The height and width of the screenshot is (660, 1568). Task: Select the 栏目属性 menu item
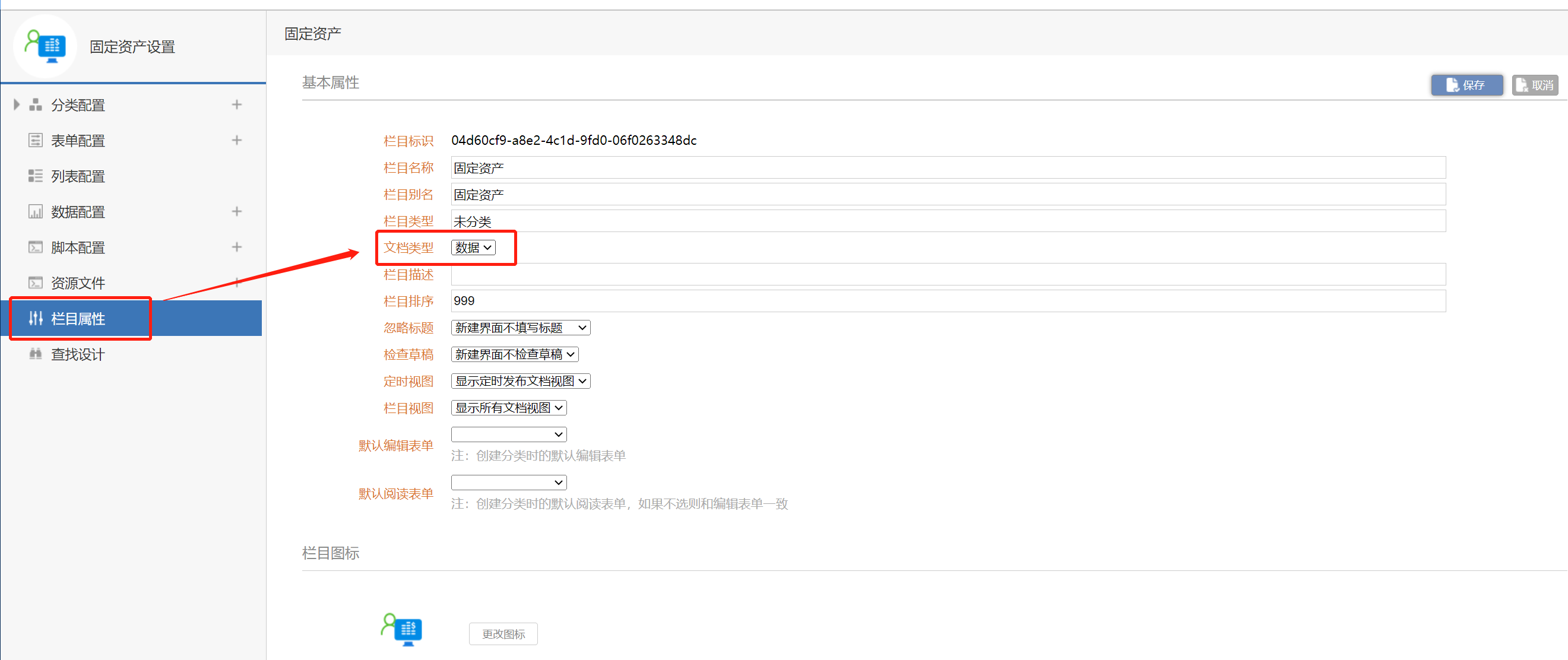[78, 319]
